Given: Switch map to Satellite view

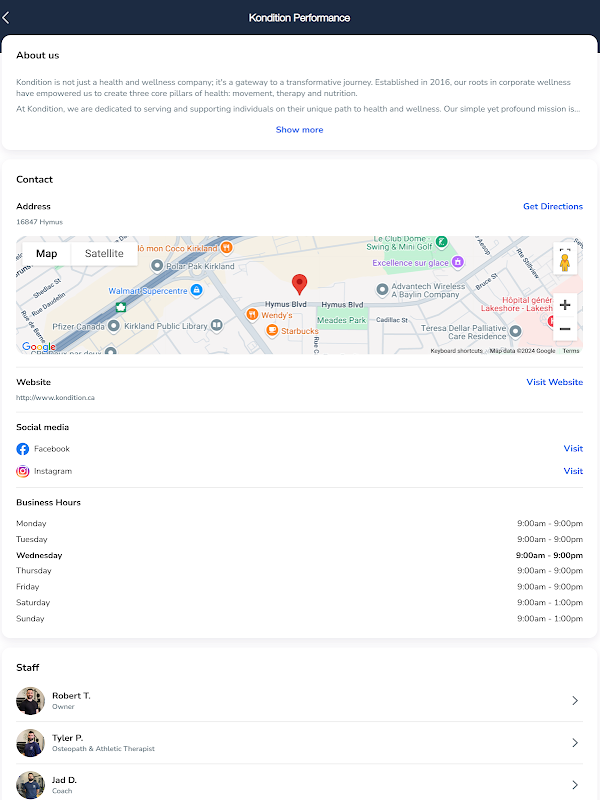Looking at the screenshot, I should (104, 254).
